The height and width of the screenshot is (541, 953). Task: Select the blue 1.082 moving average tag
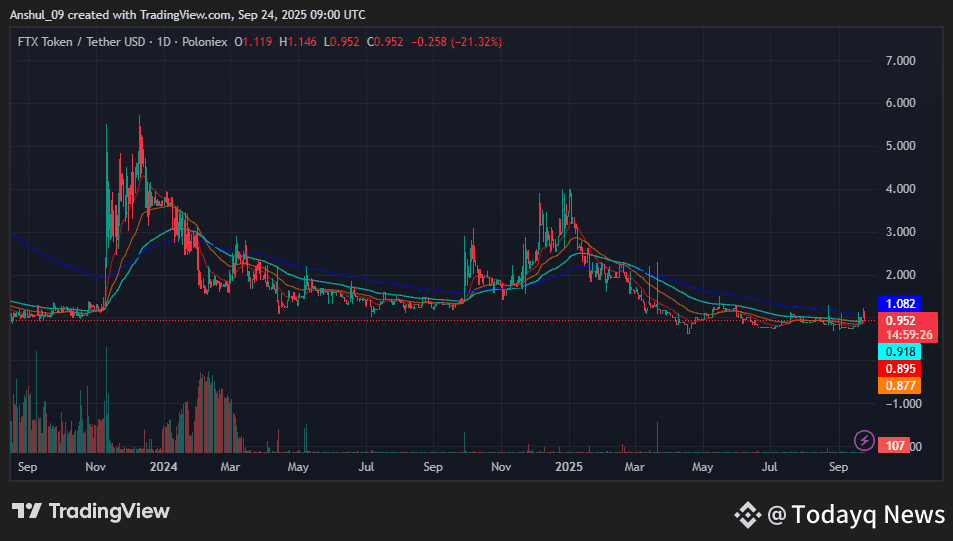coord(895,303)
